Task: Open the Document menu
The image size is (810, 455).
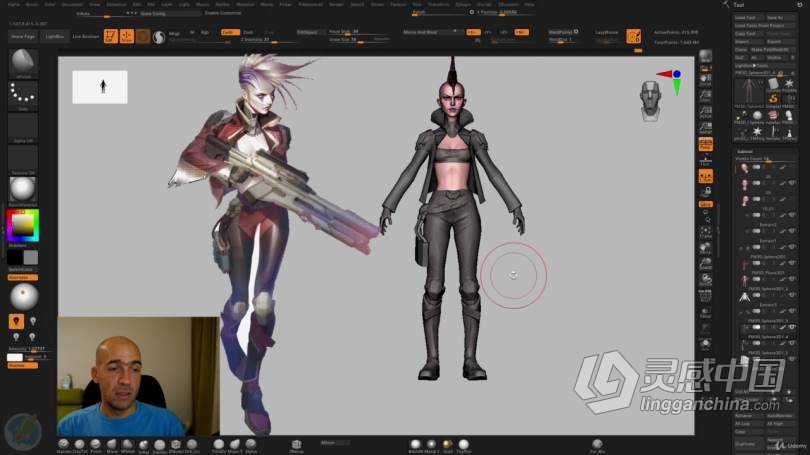Action: 72,4
